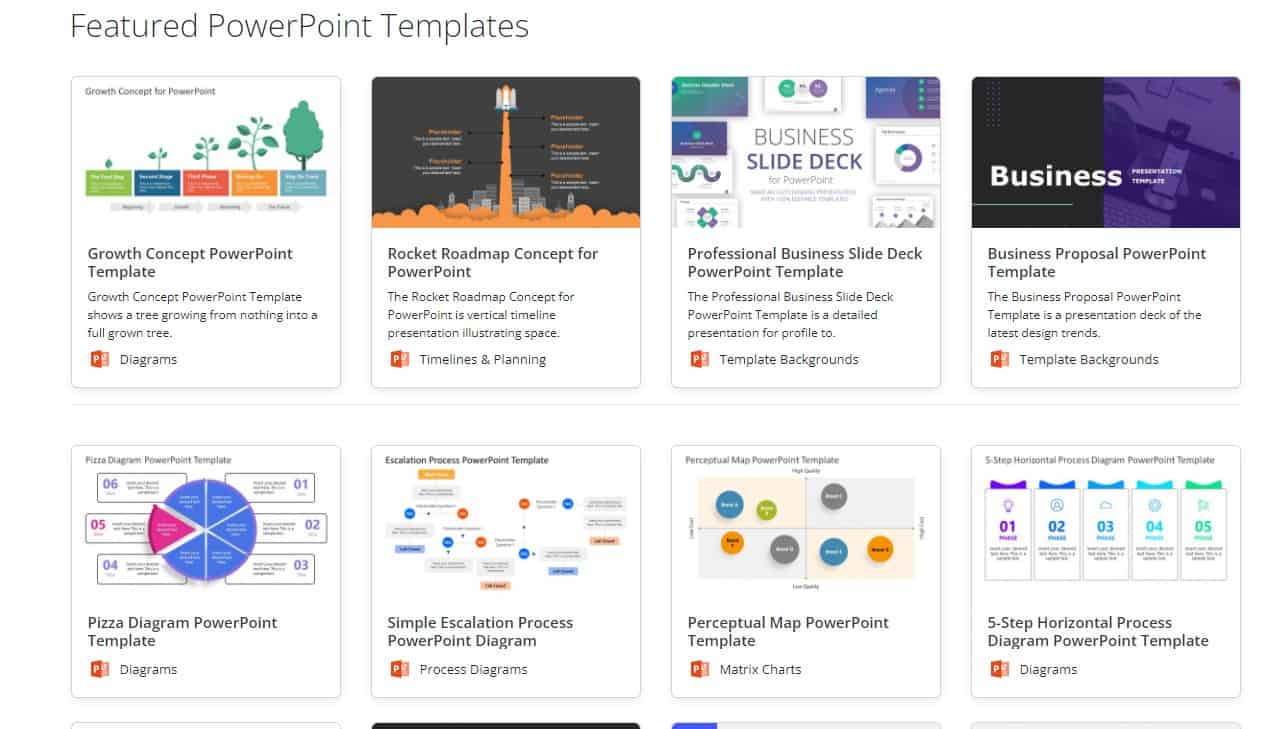Open Simple Escalation Process PowerPoint Diagram title

point(480,631)
